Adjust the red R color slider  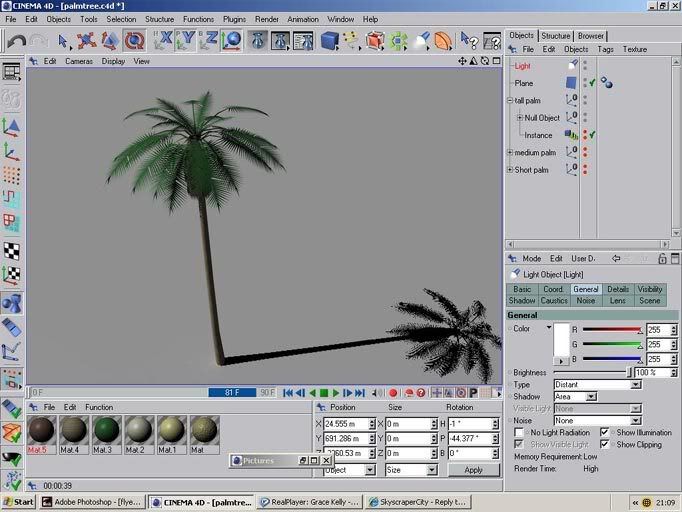pyautogui.click(x=612, y=328)
